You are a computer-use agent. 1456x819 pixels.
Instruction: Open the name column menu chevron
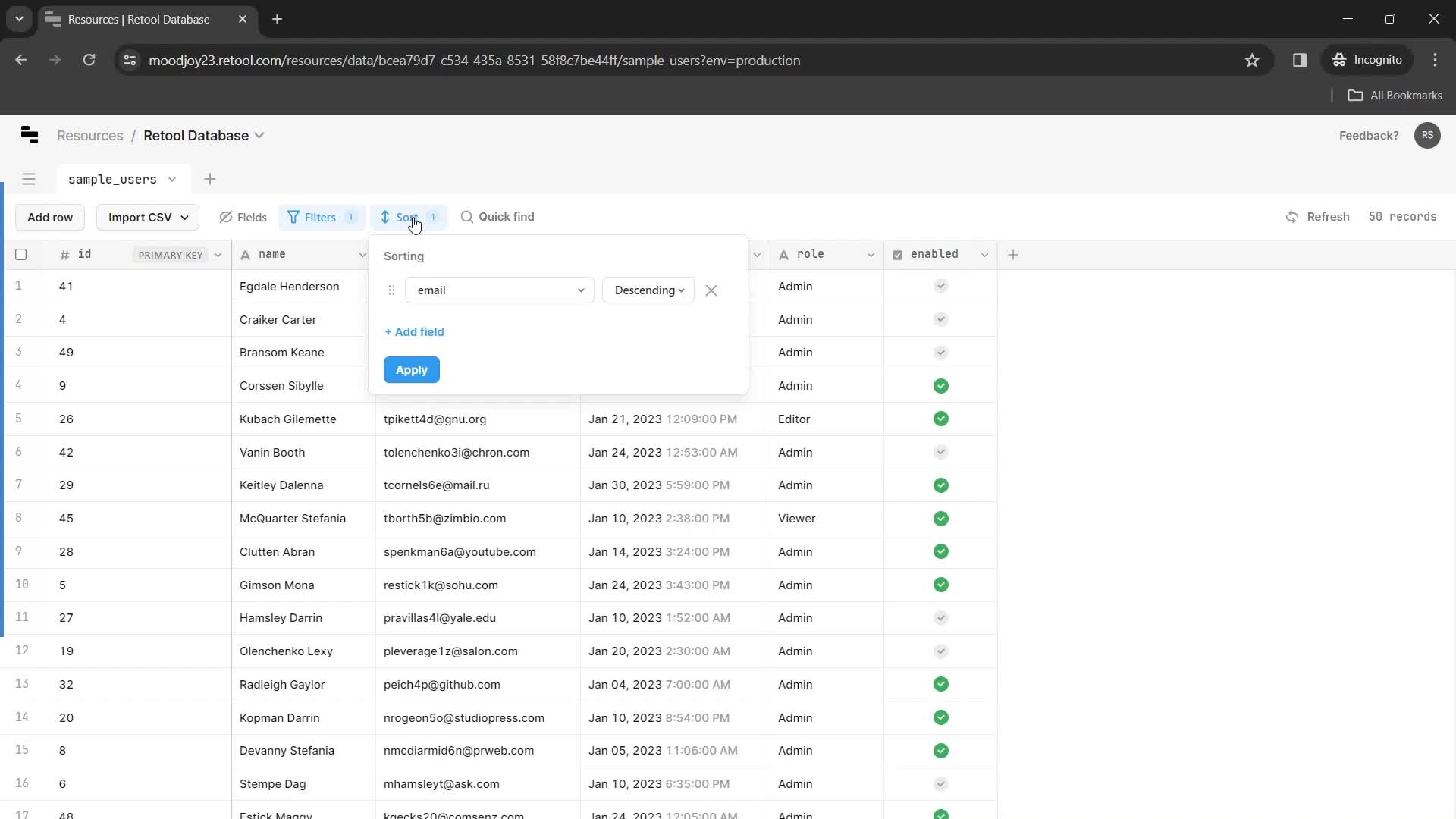pyautogui.click(x=362, y=255)
